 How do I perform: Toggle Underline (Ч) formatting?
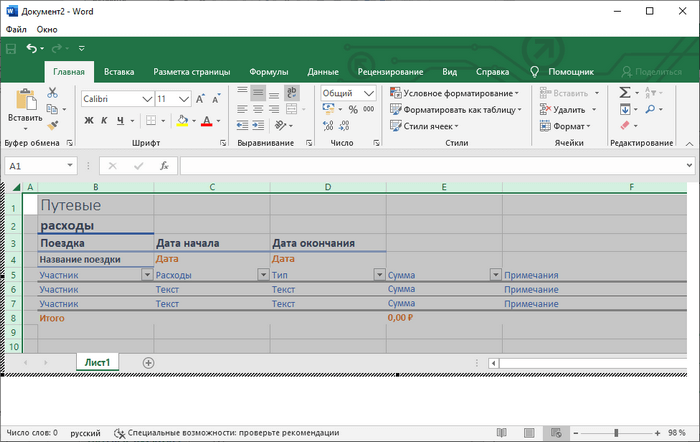pyautogui.click(x=120, y=121)
